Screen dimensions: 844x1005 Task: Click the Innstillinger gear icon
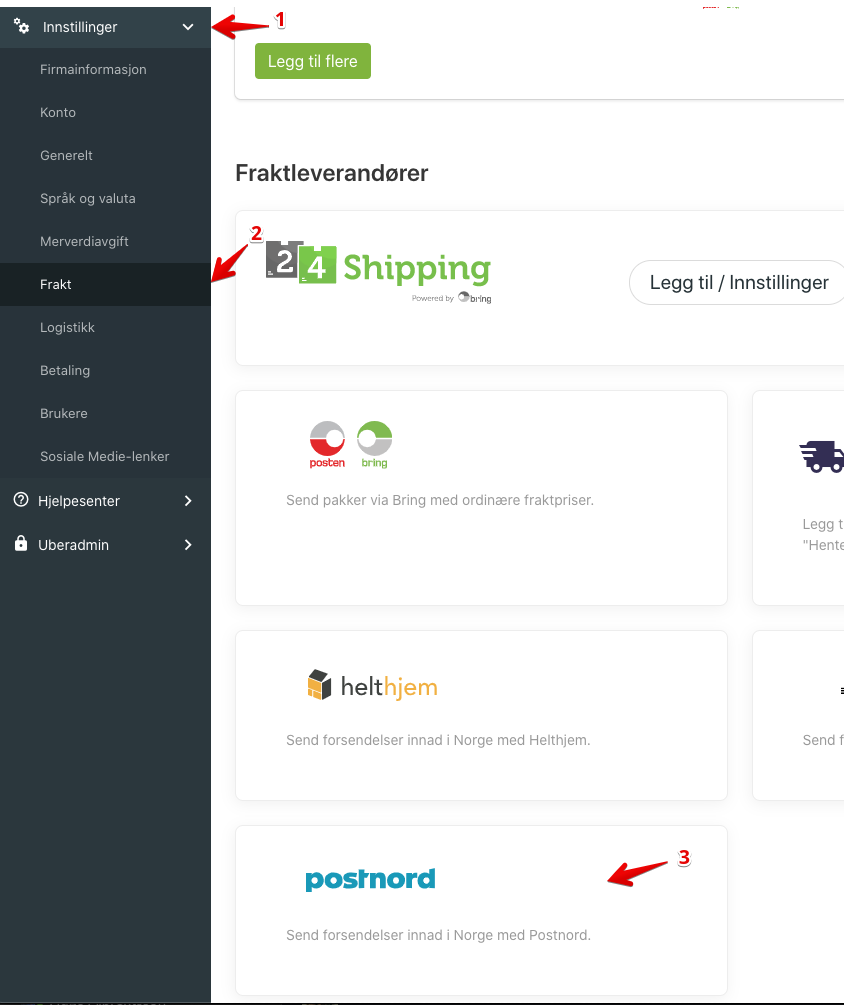[21, 26]
